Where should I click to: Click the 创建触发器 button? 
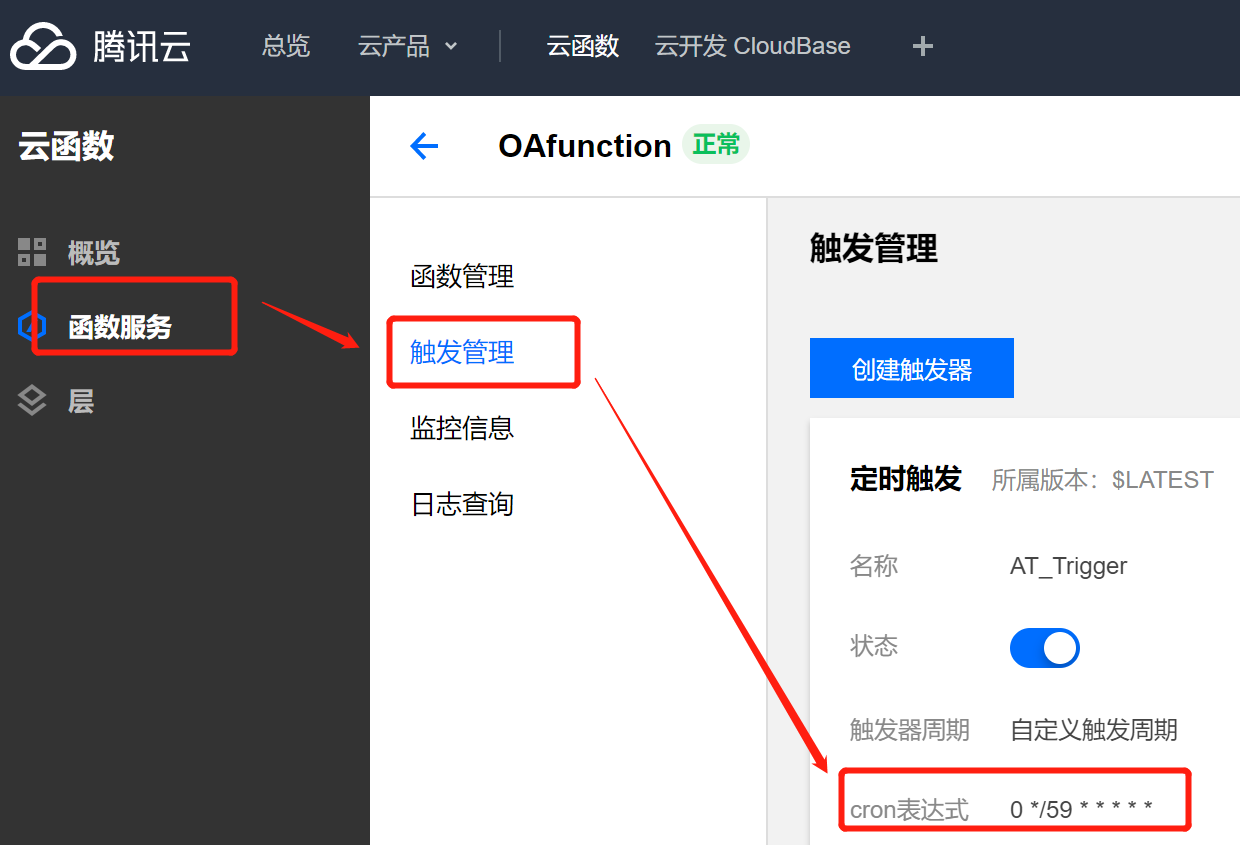(x=912, y=368)
